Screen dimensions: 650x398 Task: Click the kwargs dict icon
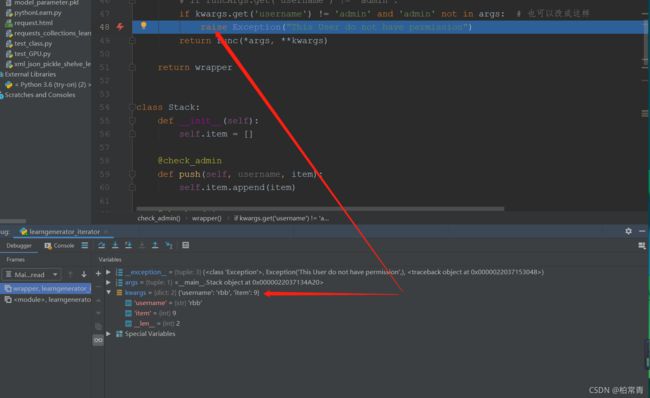pyautogui.click(x=119, y=293)
